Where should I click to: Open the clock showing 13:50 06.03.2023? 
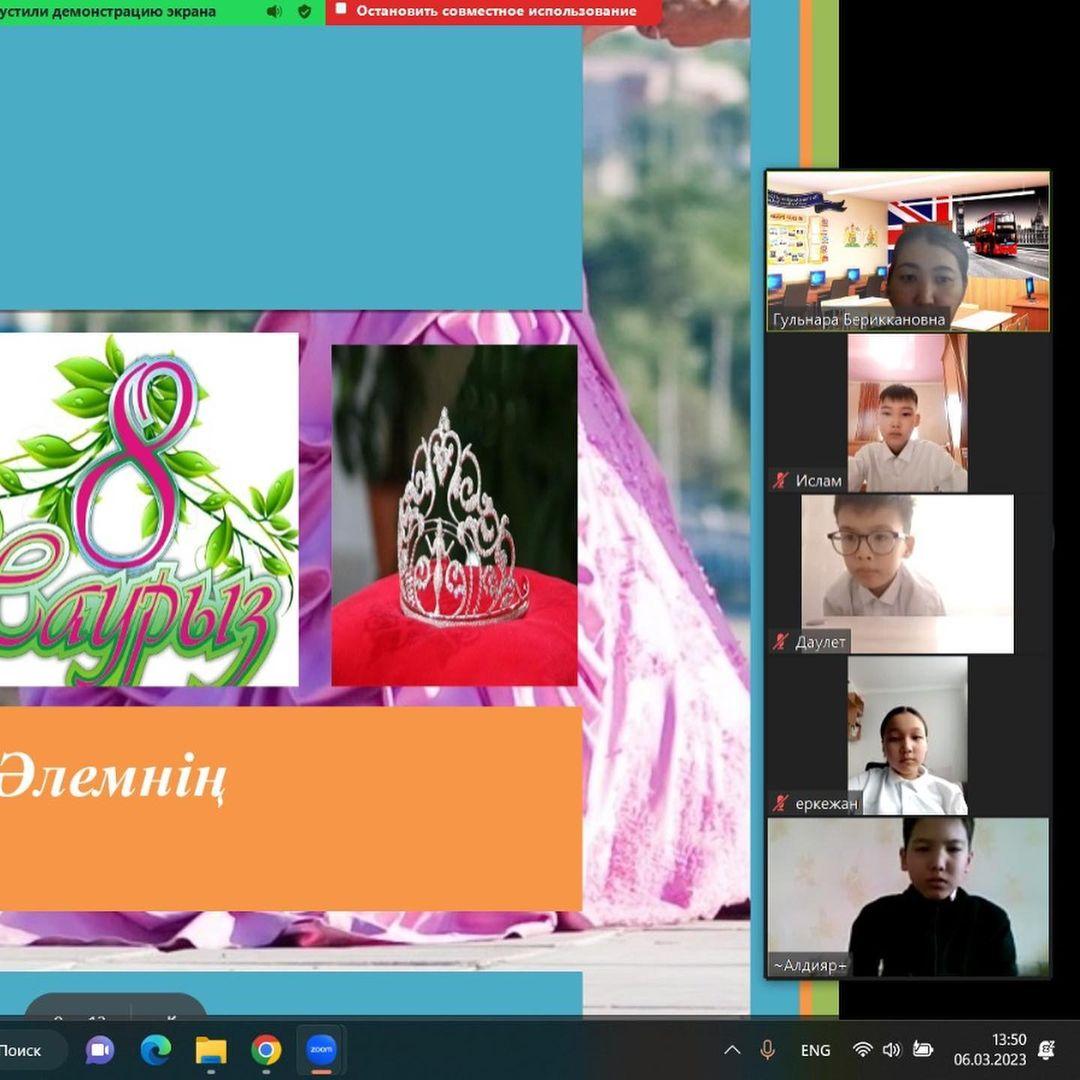coord(990,1049)
